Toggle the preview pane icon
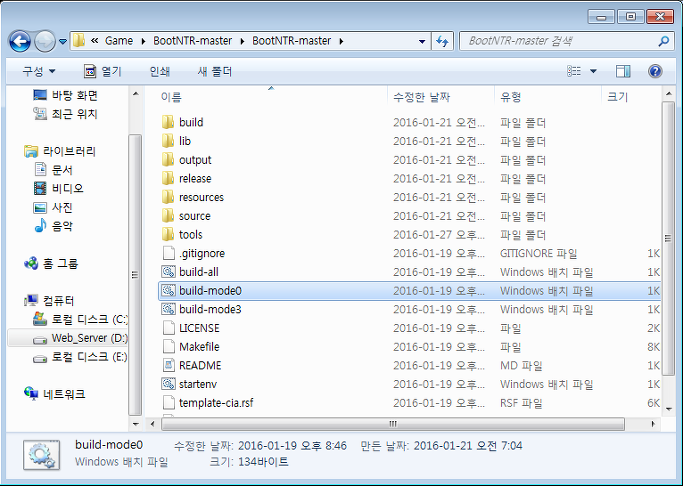Viewport: 683px width, 486px height. coord(623,71)
